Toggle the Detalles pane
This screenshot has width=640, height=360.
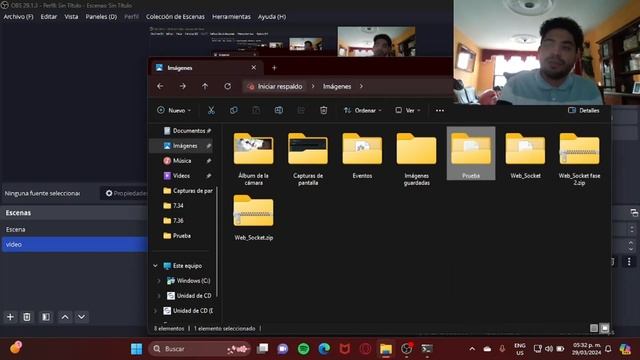(584, 110)
